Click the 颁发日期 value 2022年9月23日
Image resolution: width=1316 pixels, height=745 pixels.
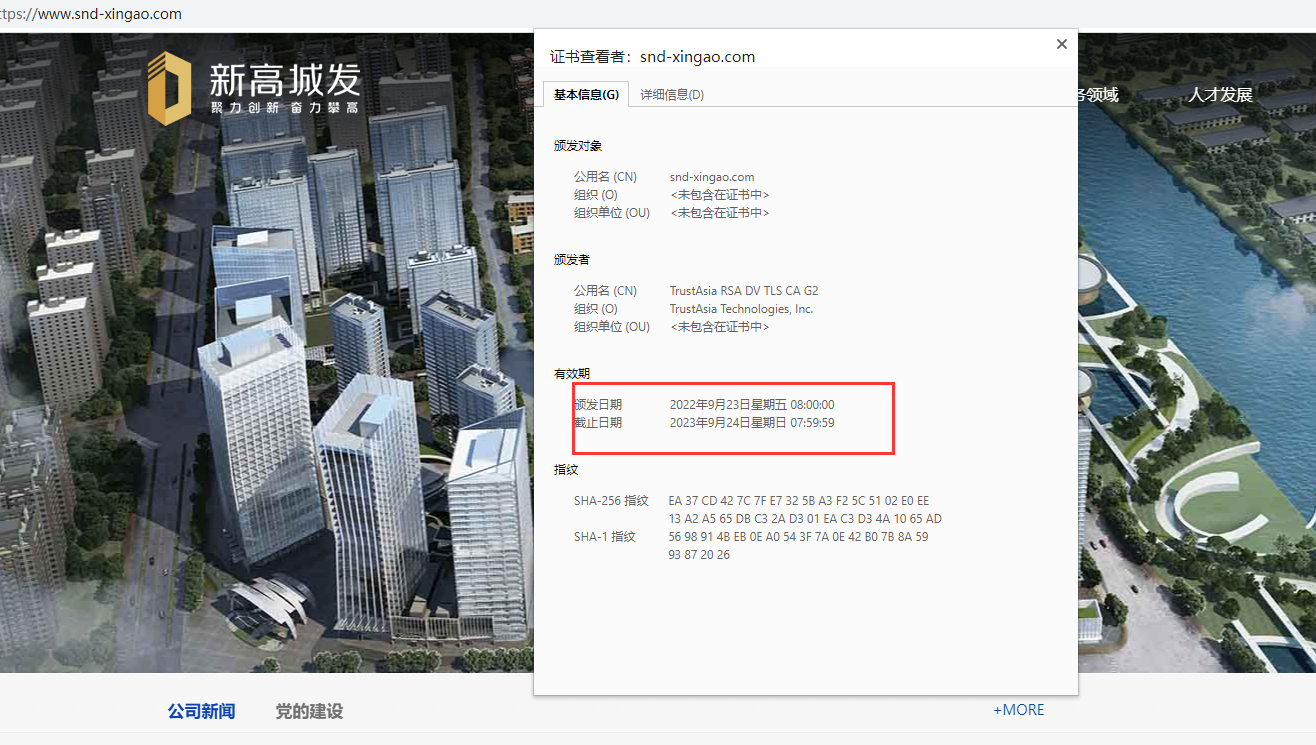(x=751, y=405)
